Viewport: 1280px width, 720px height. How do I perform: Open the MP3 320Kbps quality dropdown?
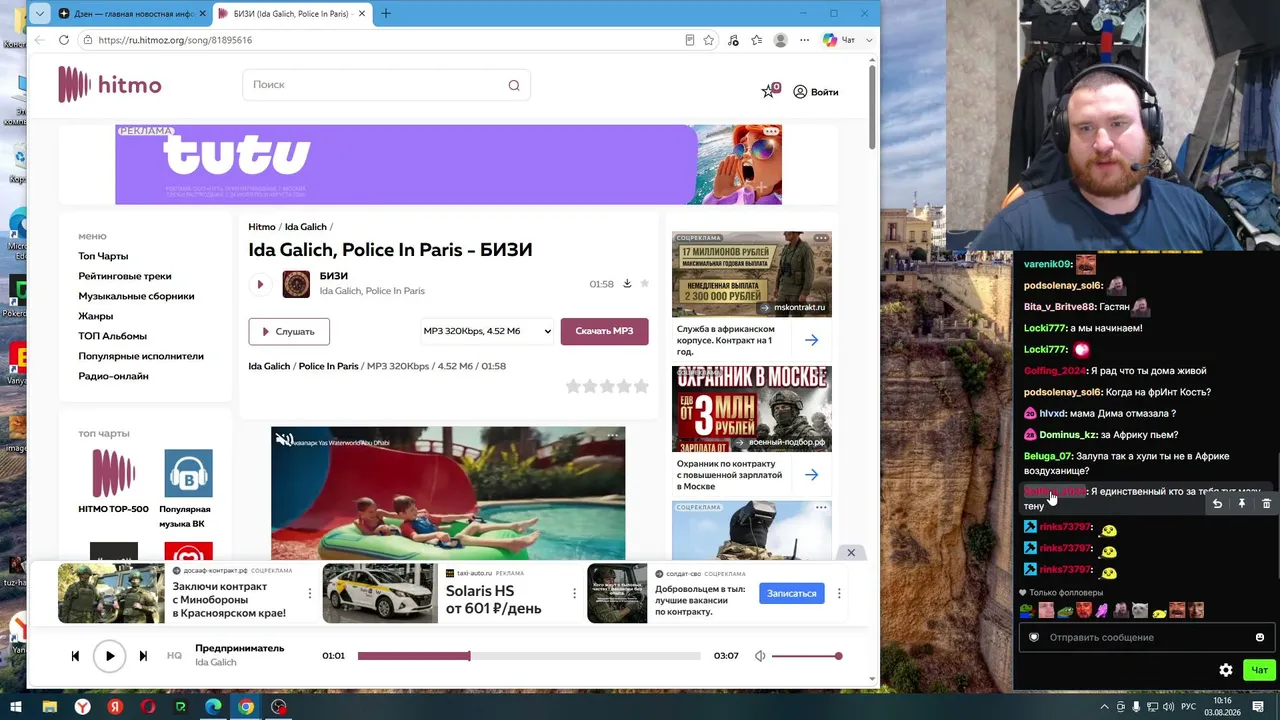[x=487, y=331]
